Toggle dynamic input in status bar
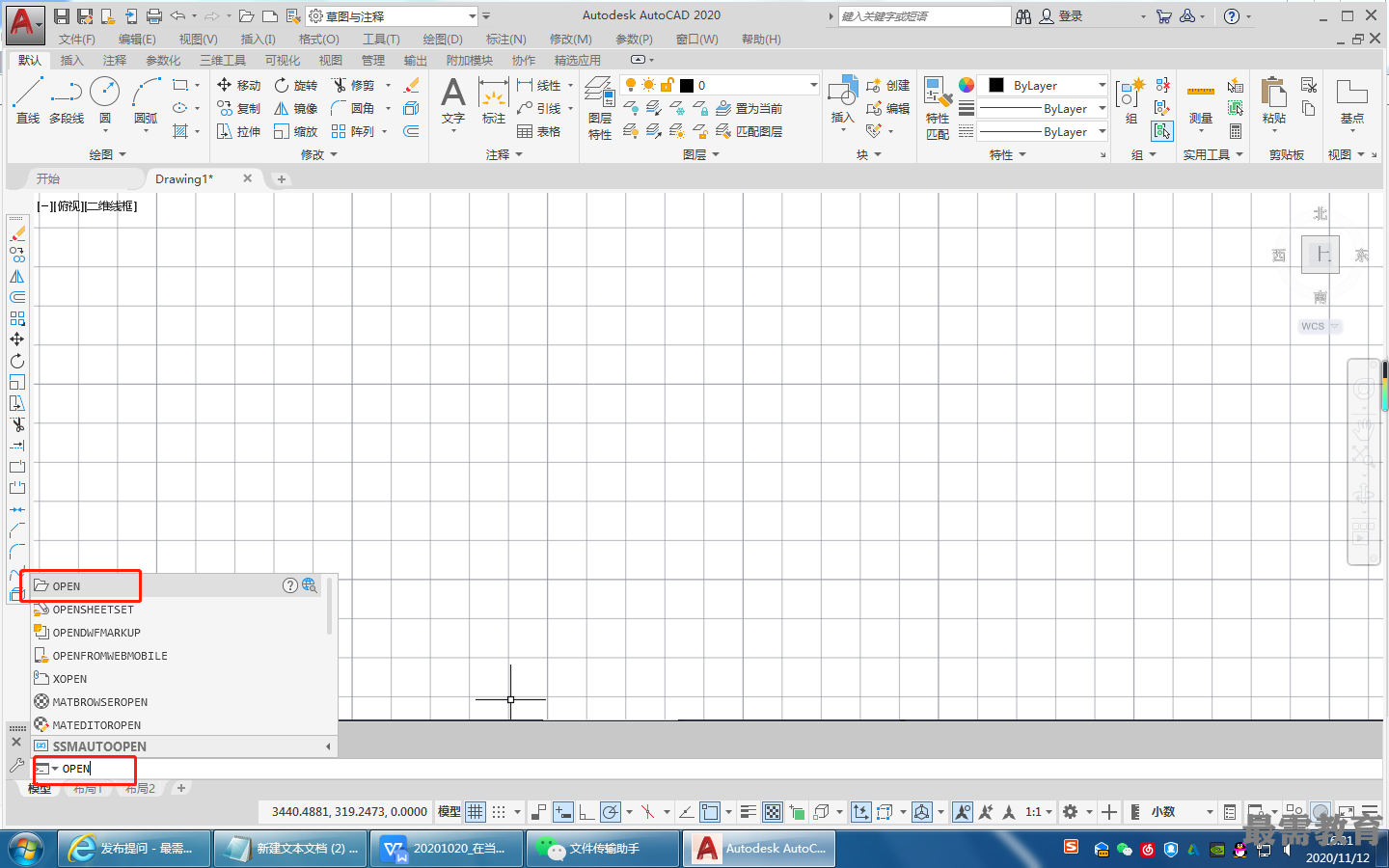1389x868 pixels. (x=562, y=812)
